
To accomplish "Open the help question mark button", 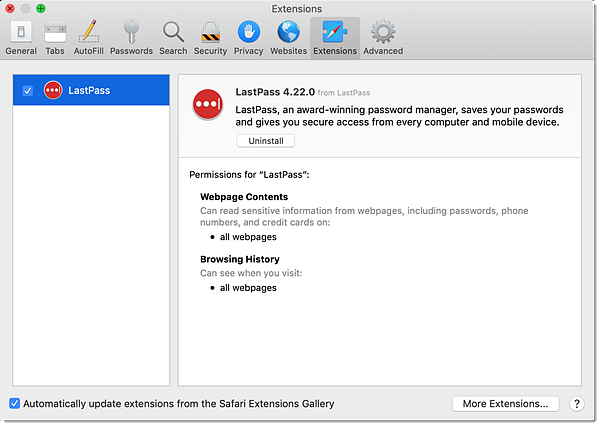I will click(x=576, y=403).
